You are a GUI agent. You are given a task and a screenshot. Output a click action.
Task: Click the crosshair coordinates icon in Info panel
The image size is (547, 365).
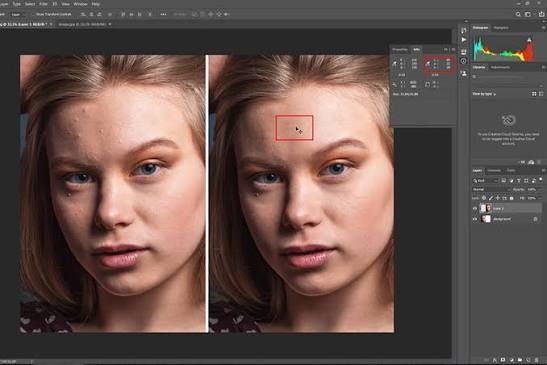point(394,84)
